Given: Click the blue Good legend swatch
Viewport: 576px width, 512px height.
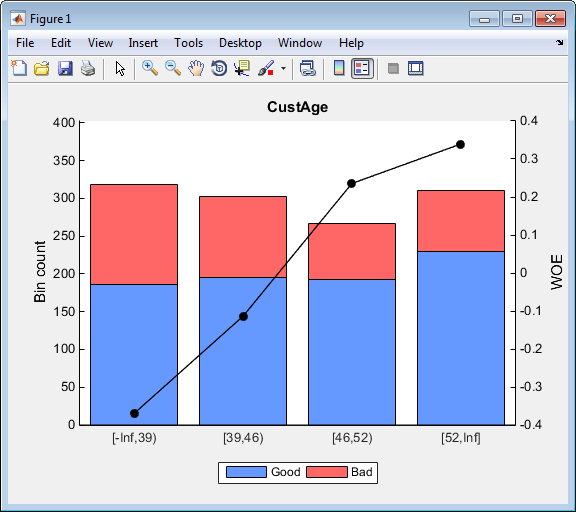Looking at the screenshot, I should 246,472.
